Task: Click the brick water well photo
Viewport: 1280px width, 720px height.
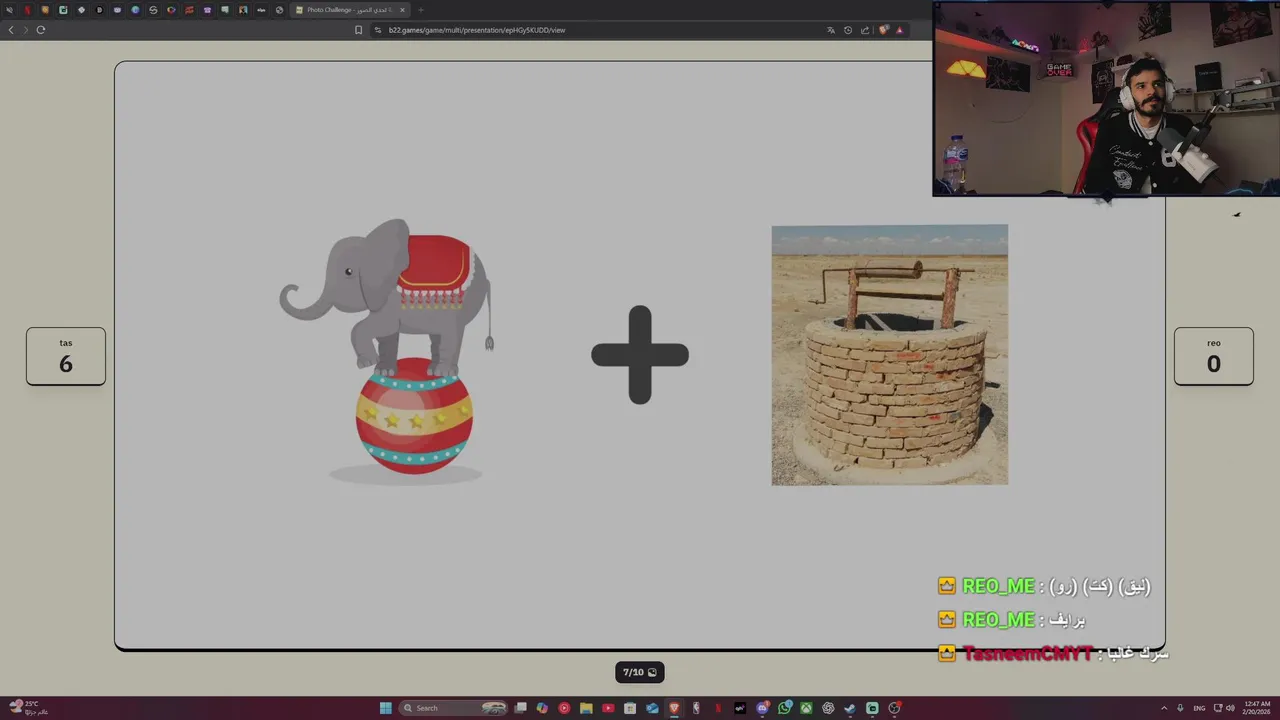Action: pos(890,355)
